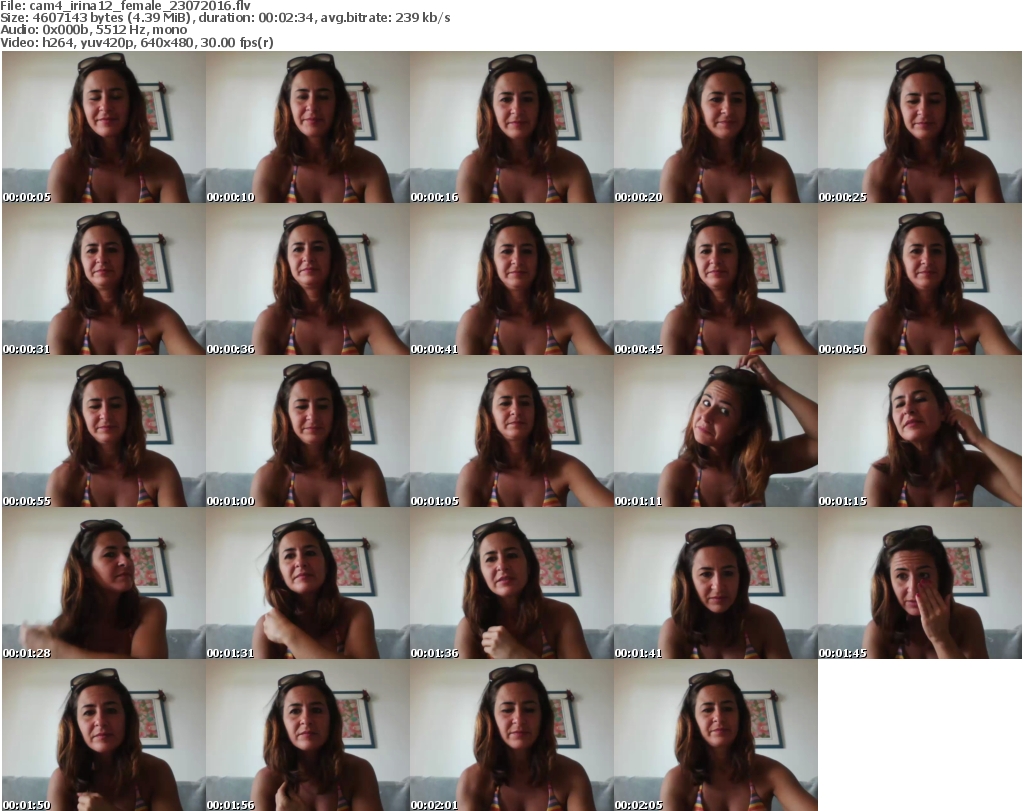Open the frame timestamped 00:00:31
1024x811 pixels.
[104, 279]
